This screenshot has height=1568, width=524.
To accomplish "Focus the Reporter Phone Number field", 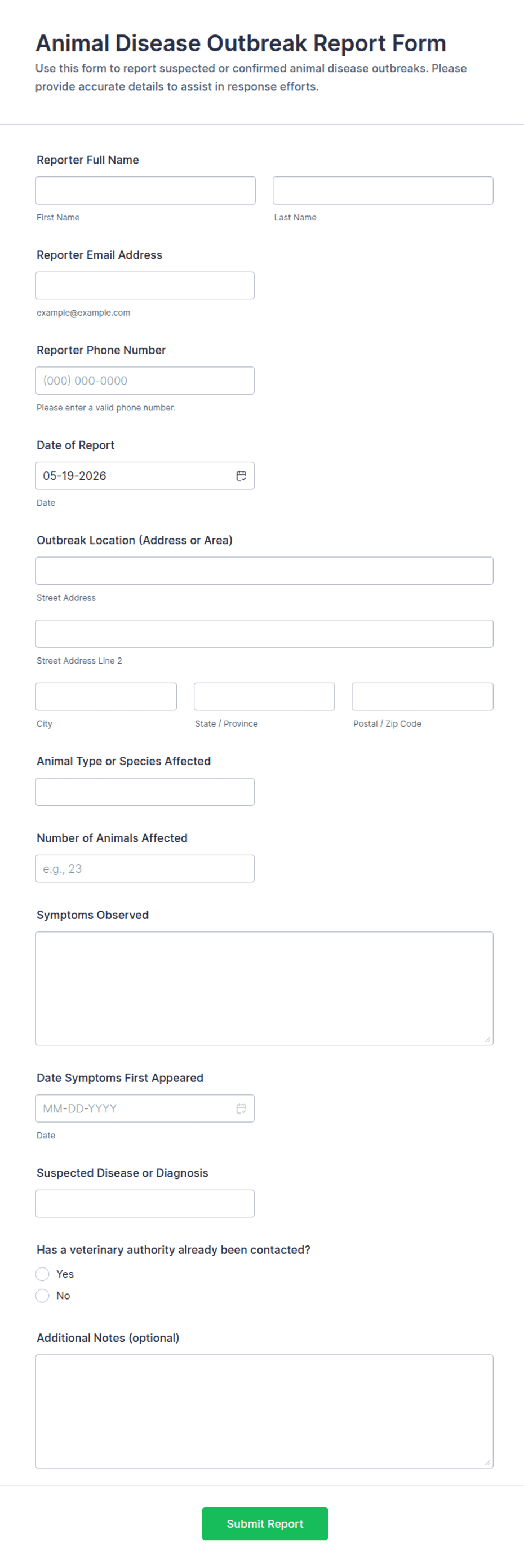I will coord(145,381).
